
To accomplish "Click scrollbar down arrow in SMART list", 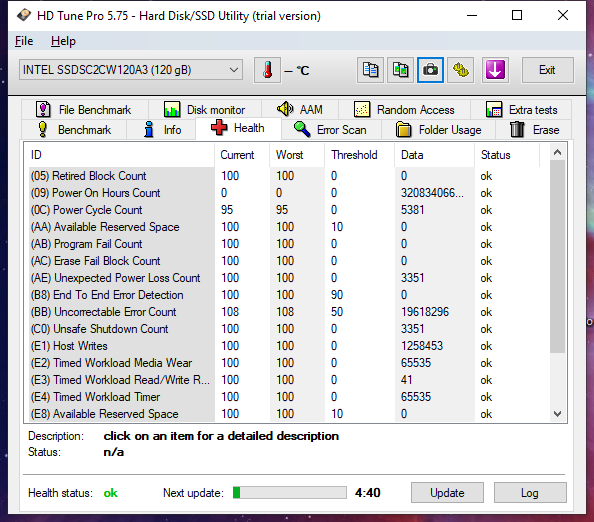I will point(557,414).
